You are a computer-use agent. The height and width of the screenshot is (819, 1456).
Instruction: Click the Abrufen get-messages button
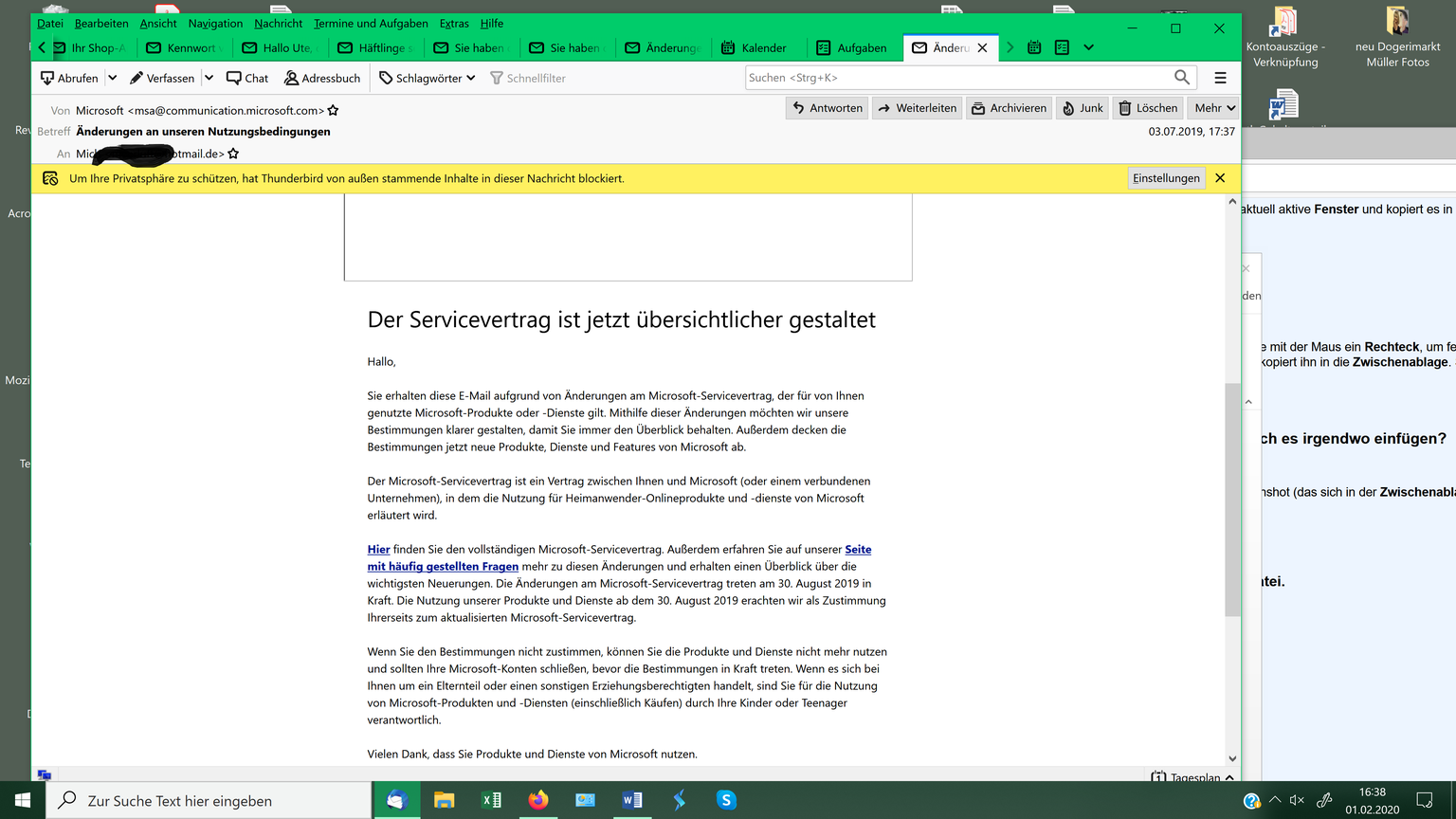tap(69, 78)
